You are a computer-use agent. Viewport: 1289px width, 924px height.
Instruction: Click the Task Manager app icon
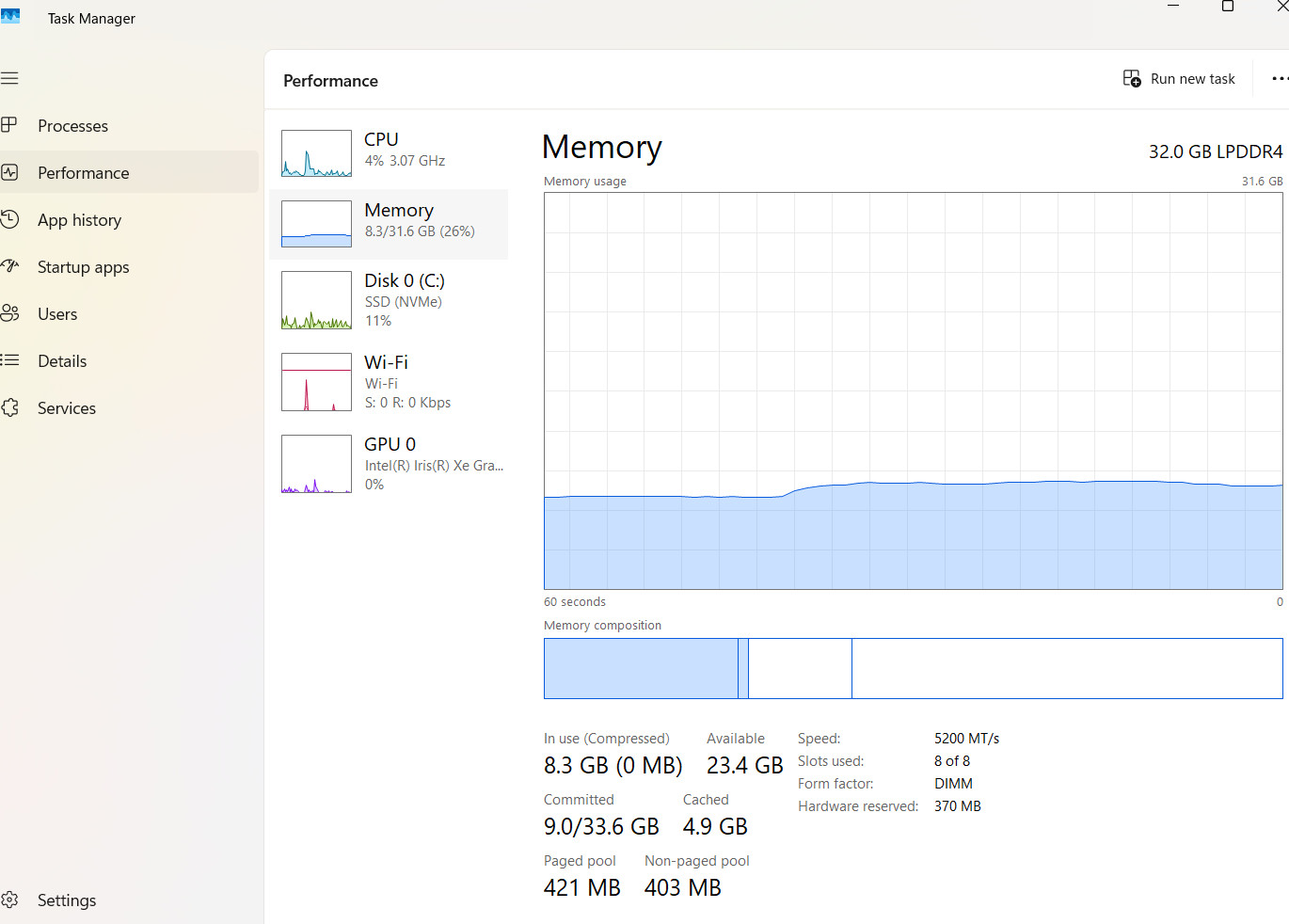pyautogui.click(x=10, y=17)
